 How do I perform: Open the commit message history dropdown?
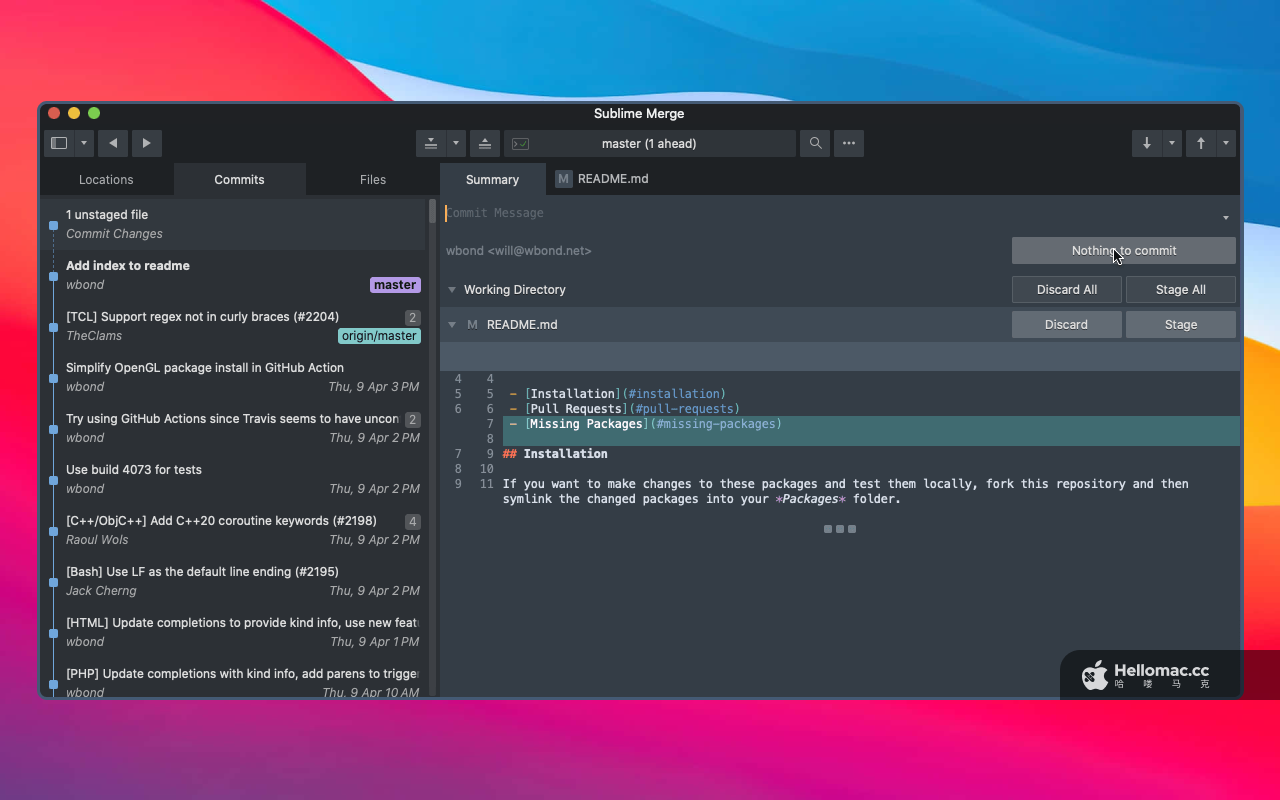tap(1226, 217)
